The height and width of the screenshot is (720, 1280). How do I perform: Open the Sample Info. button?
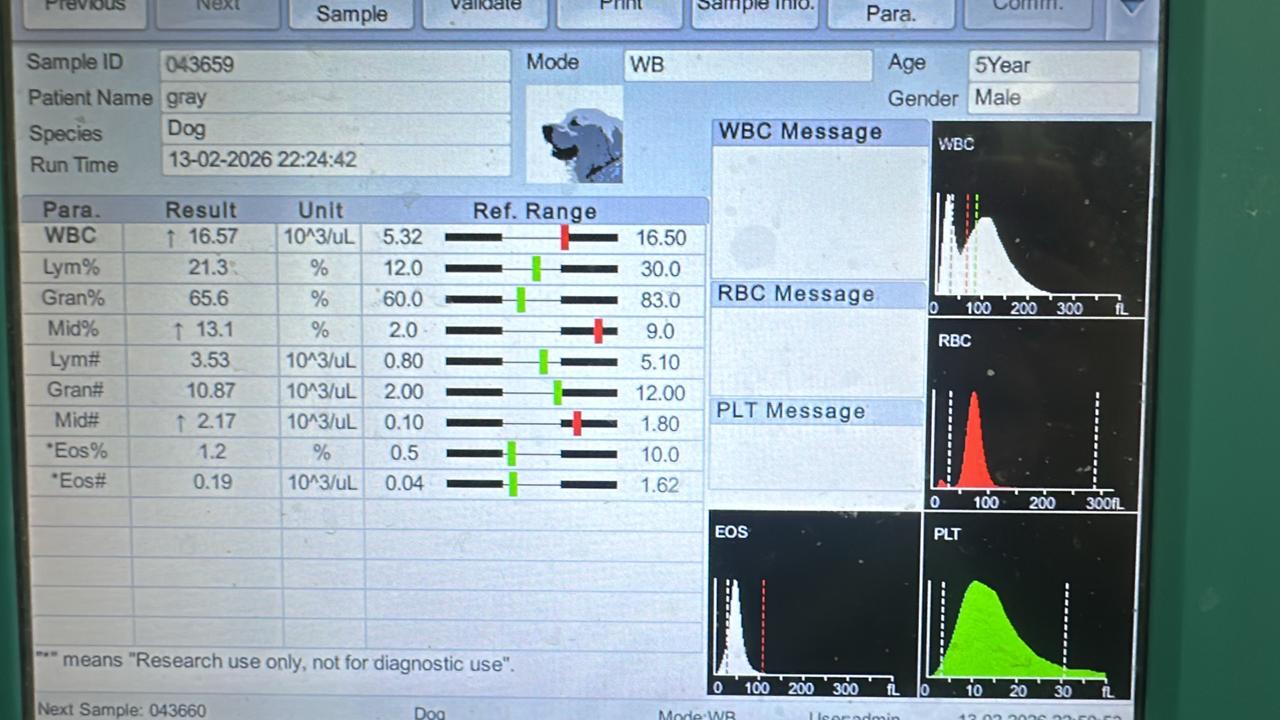click(x=755, y=10)
